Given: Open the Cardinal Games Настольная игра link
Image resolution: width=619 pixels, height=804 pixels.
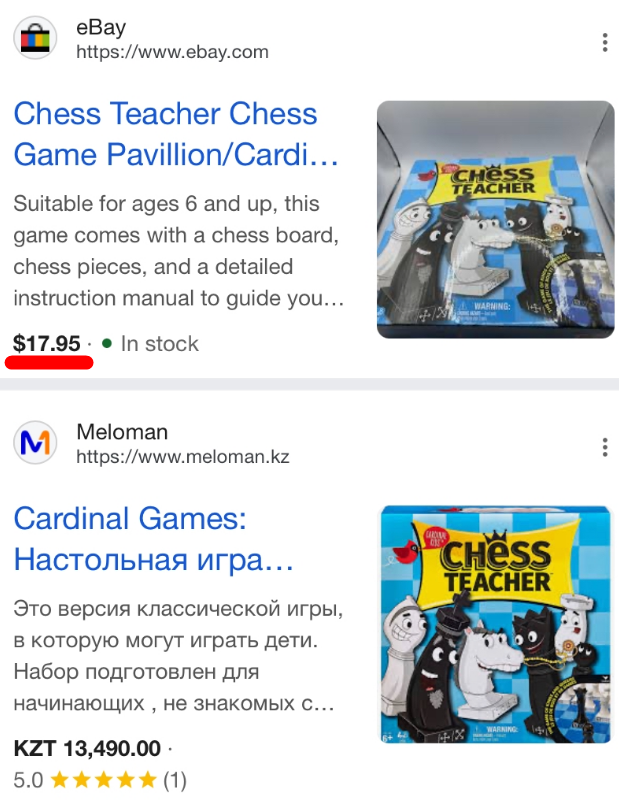Looking at the screenshot, I should pos(153,538).
